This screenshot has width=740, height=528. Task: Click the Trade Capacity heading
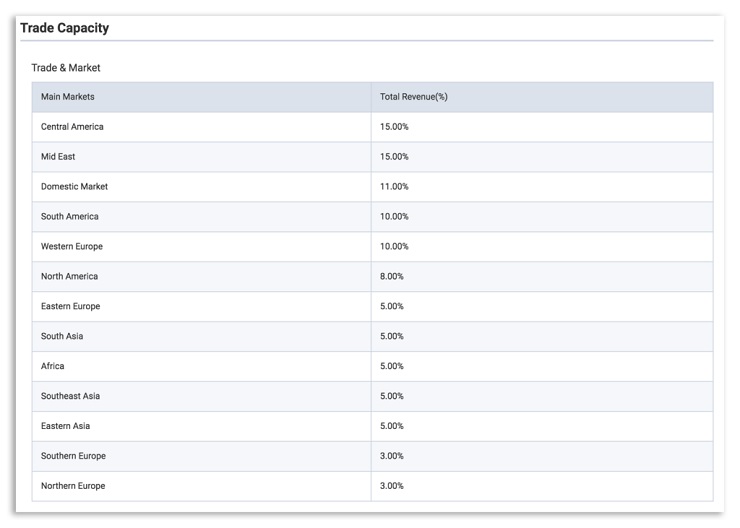pos(65,28)
